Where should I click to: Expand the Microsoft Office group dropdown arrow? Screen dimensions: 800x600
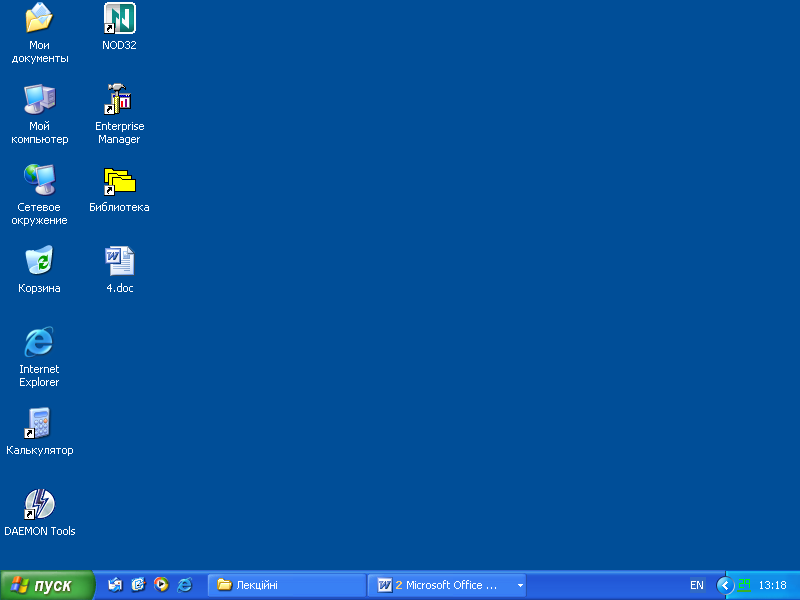click(x=520, y=586)
